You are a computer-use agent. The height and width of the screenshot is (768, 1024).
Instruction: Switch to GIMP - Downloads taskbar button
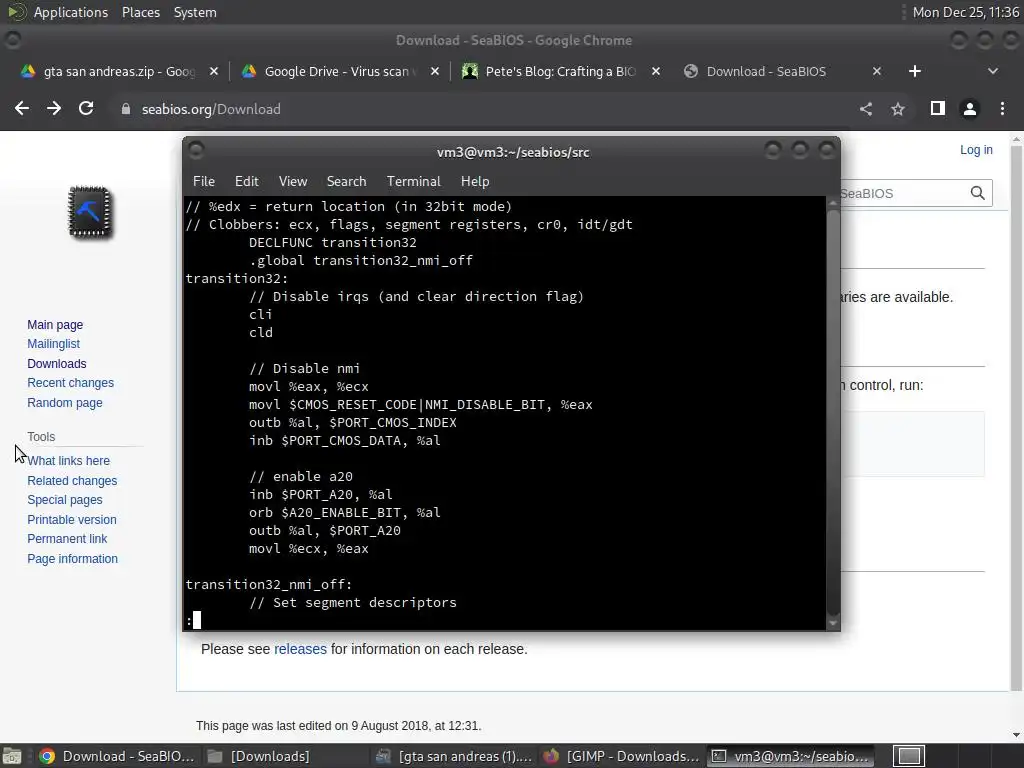click(622, 756)
